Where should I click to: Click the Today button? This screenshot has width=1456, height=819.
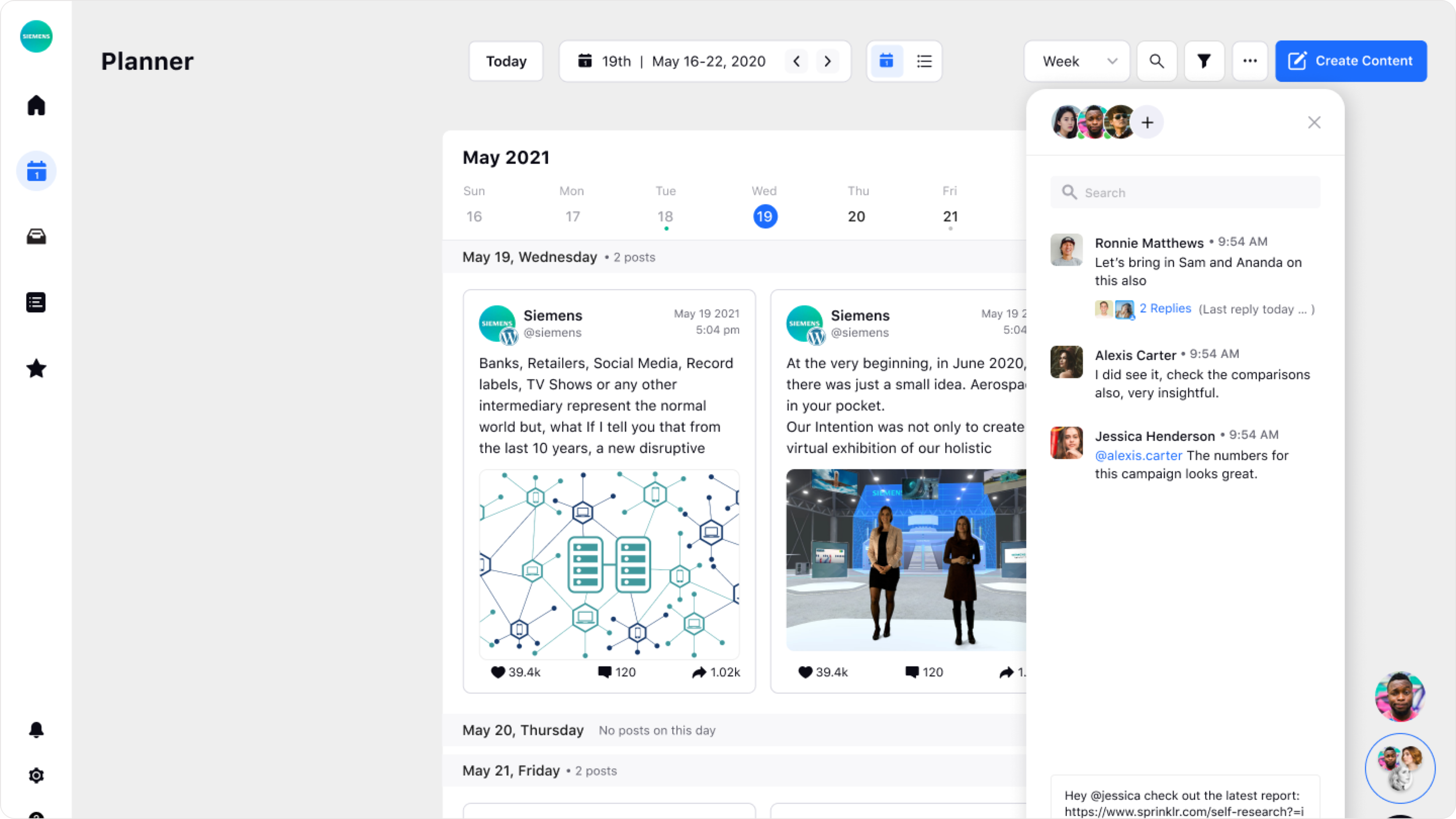point(506,61)
